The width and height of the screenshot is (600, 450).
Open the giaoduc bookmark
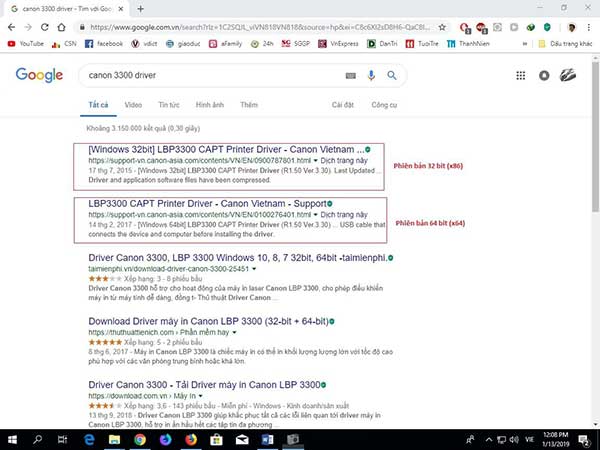[183, 44]
